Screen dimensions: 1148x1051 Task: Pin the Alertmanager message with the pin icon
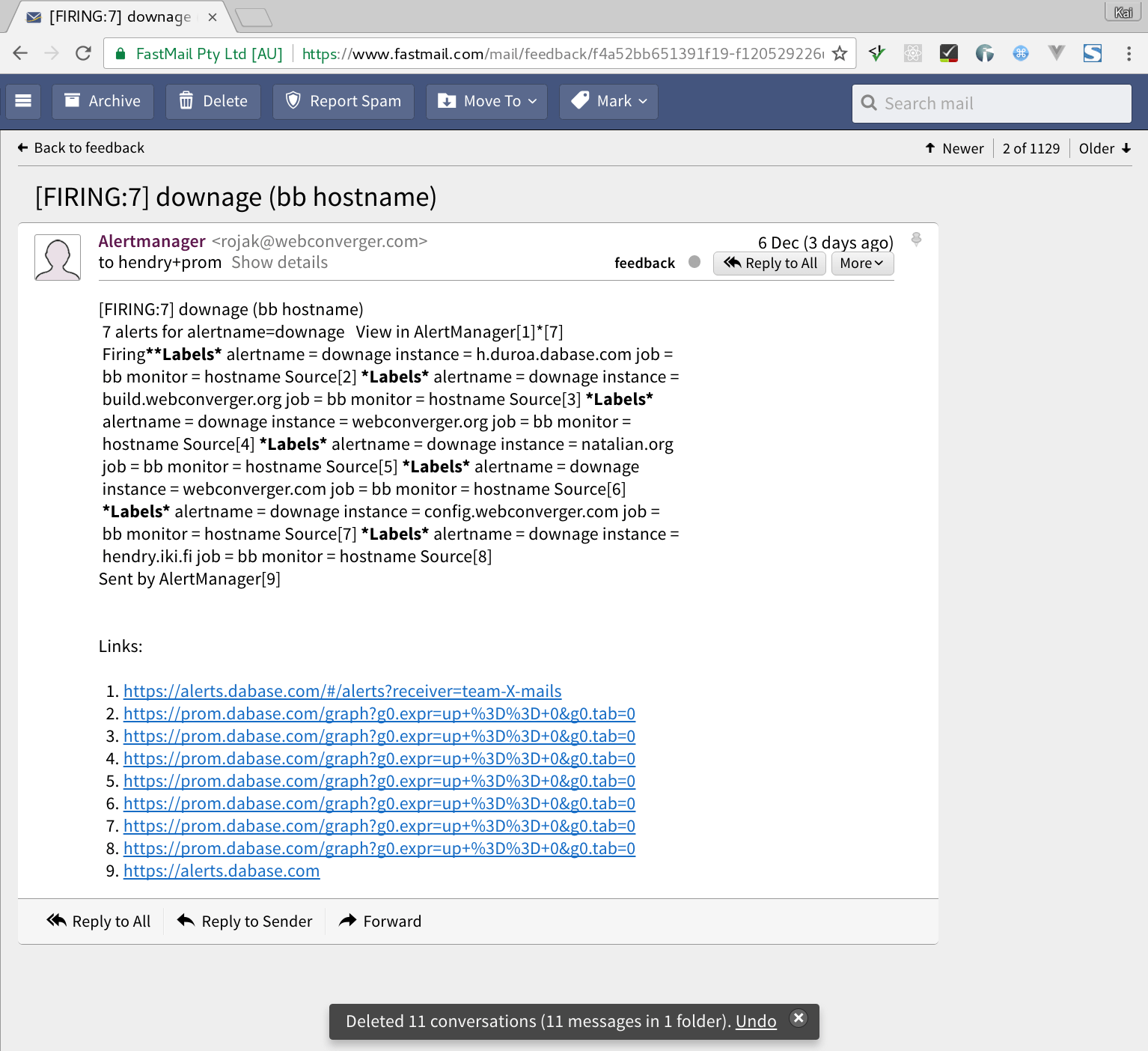pos(916,240)
